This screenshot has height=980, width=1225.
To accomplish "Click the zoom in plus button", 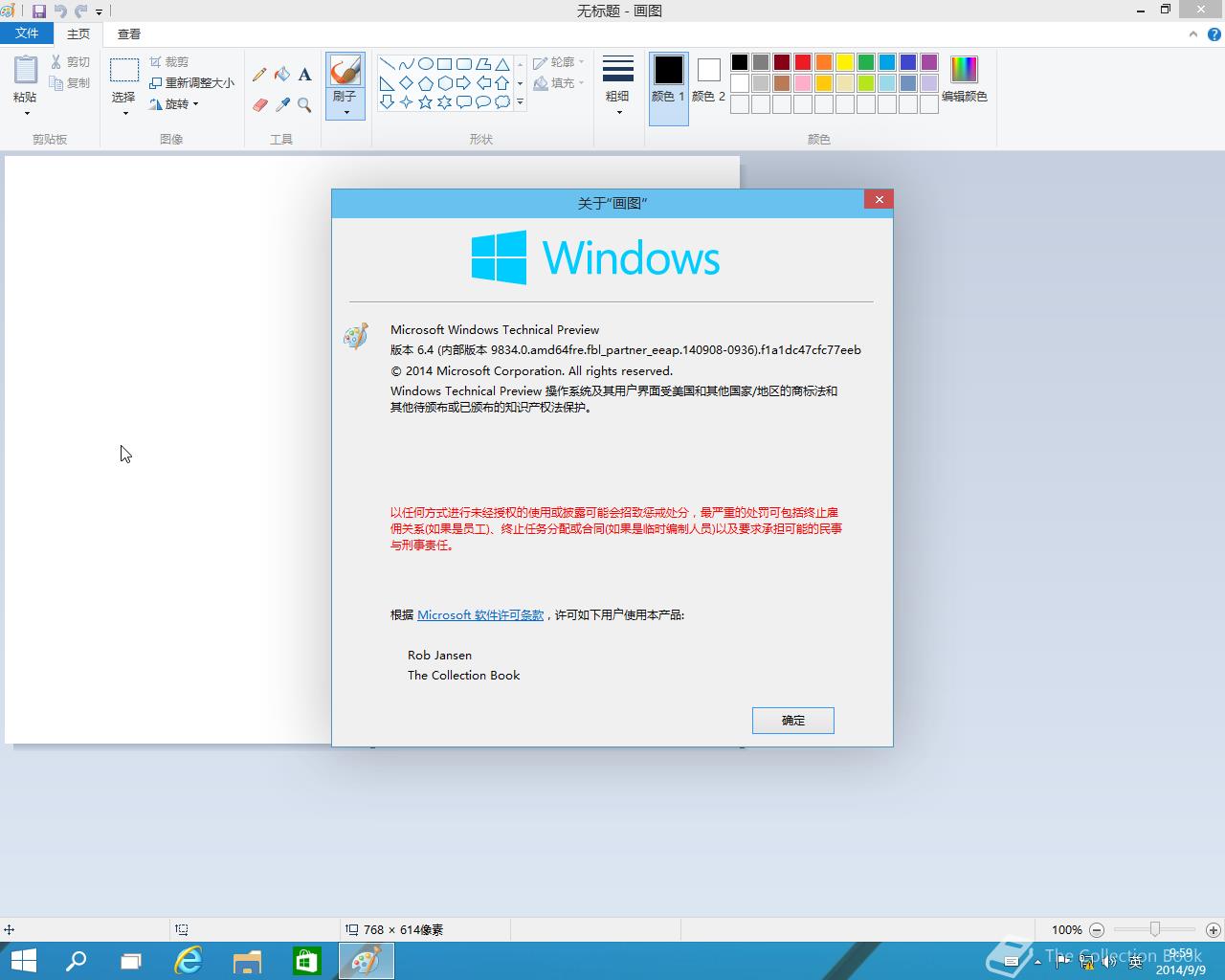I will pos(1214,929).
